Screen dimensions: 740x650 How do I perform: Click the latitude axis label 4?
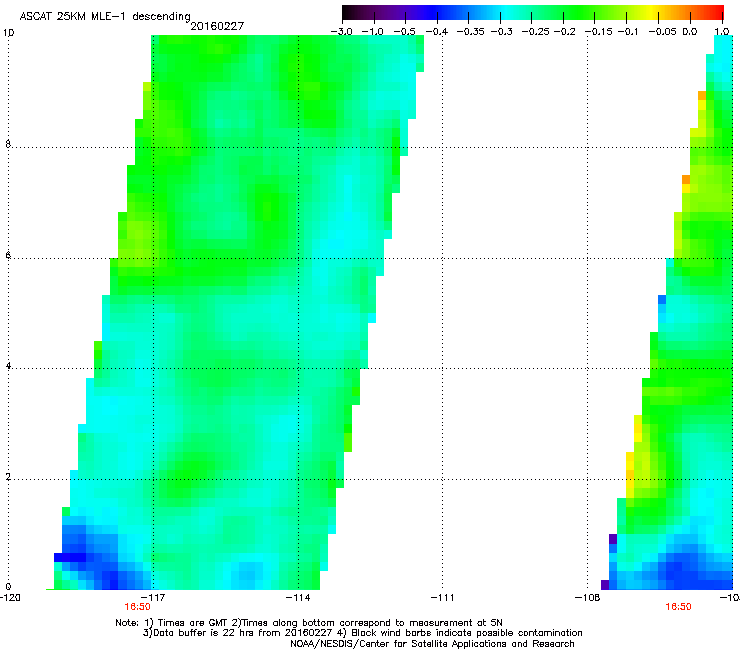[8, 366]
